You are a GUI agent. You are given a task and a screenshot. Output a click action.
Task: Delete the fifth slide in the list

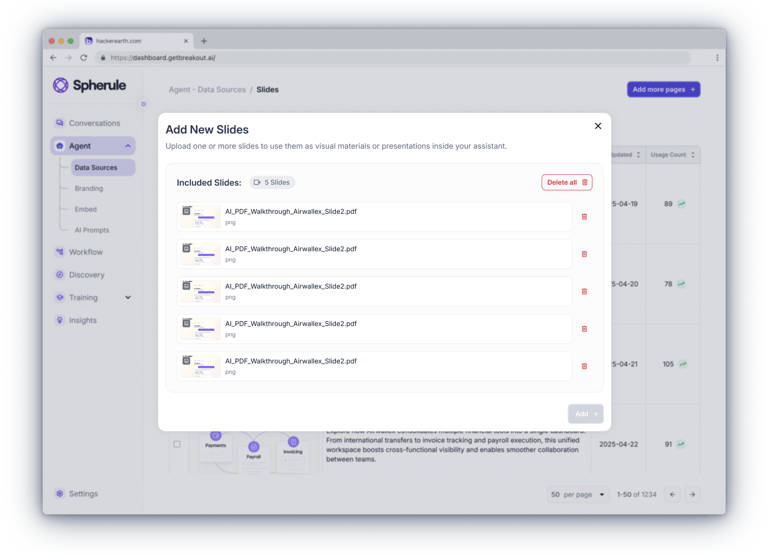[x=584, y=366]
